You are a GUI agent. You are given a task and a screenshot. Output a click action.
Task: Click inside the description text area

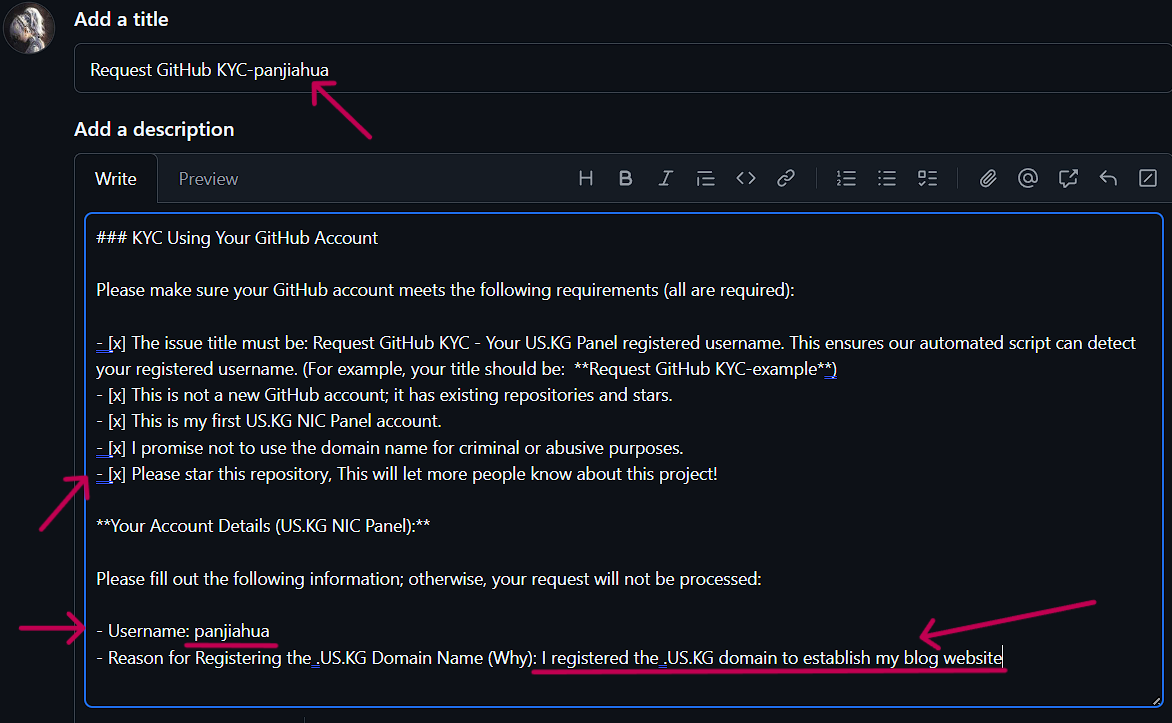623,460
